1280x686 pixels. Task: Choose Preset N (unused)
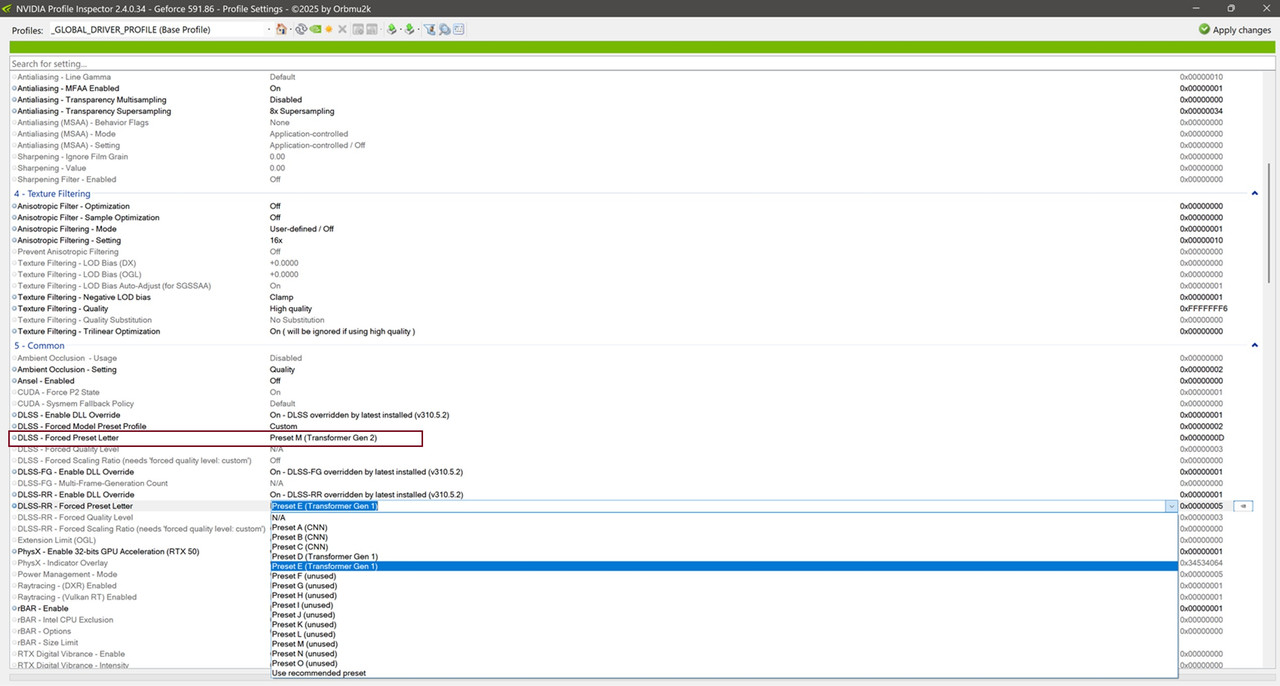pyautogui.click(x=724, y=654)
